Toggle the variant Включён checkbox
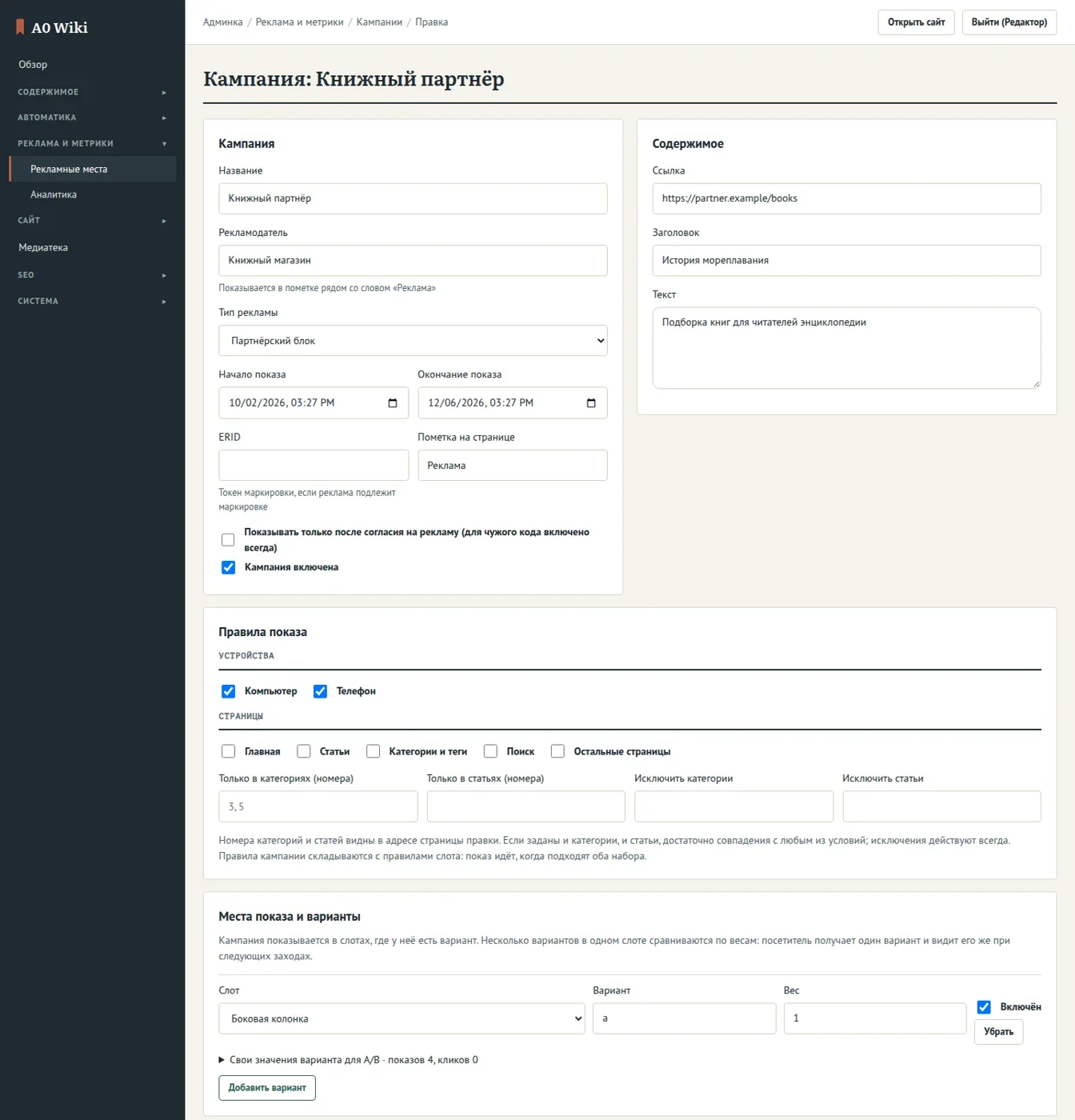The image size is (1075, 1120). coord(984,1007)
